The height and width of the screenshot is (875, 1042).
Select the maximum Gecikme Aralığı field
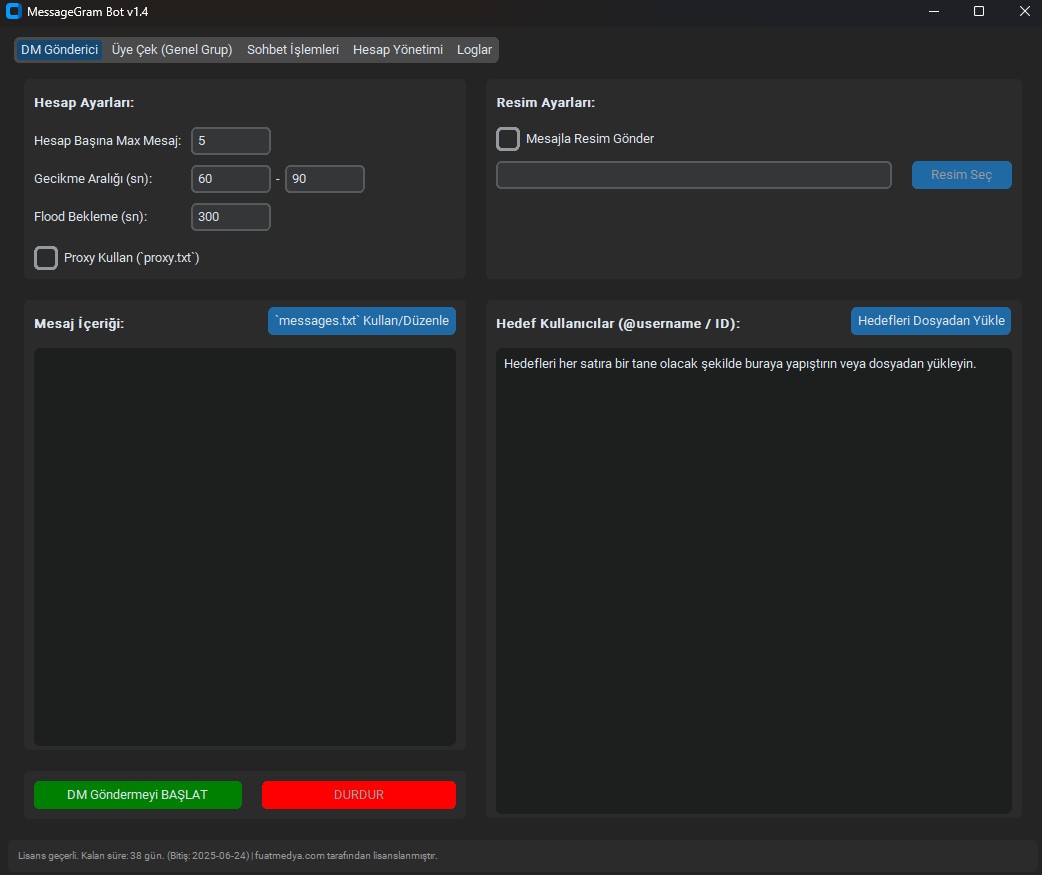(x=325, y=179)
